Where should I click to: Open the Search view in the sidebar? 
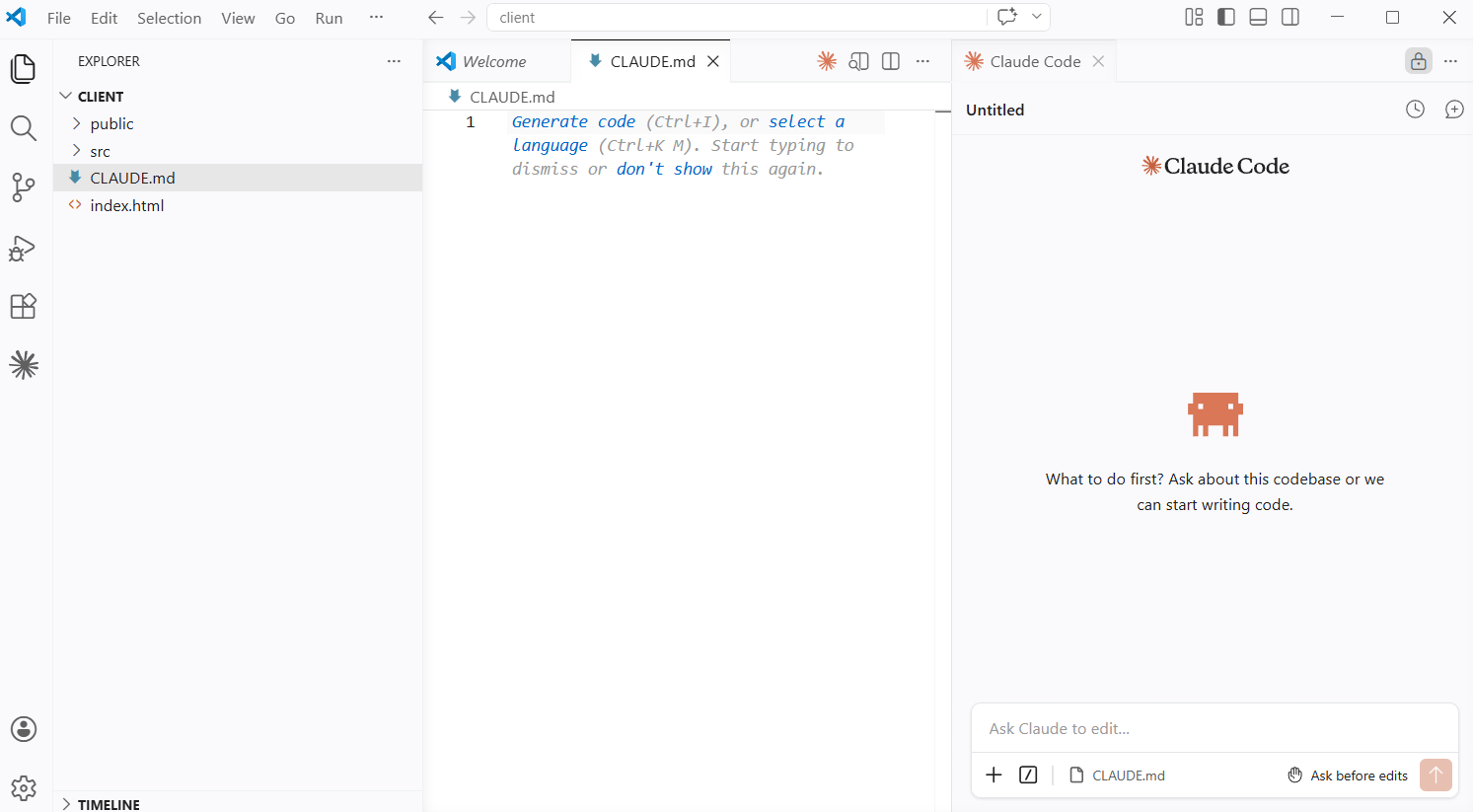(24, 128)
